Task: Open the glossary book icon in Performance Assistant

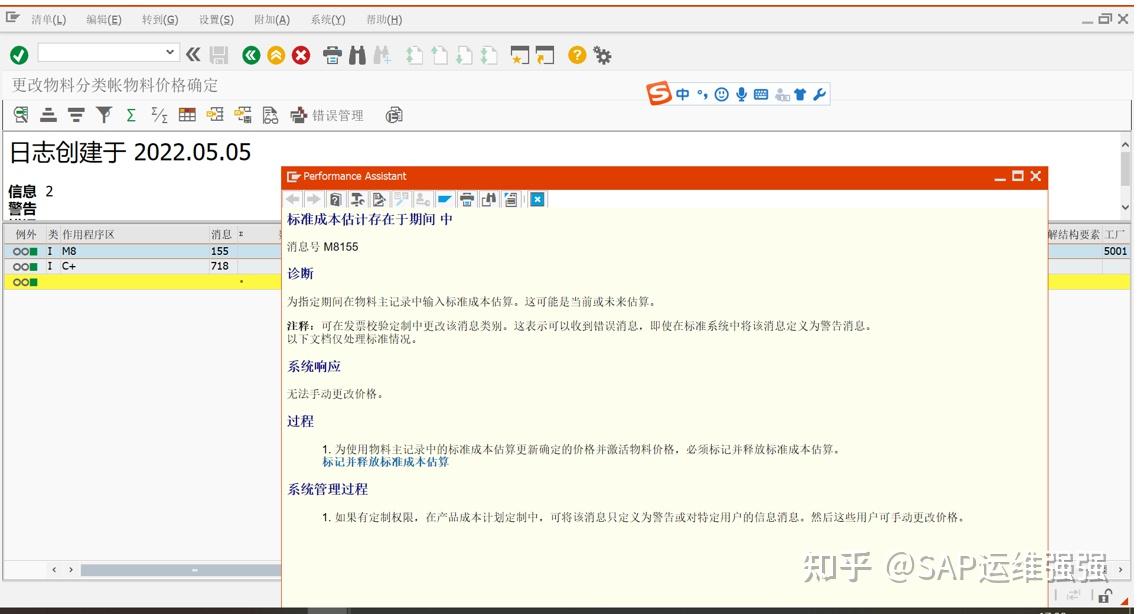Action: coord(334,199)
